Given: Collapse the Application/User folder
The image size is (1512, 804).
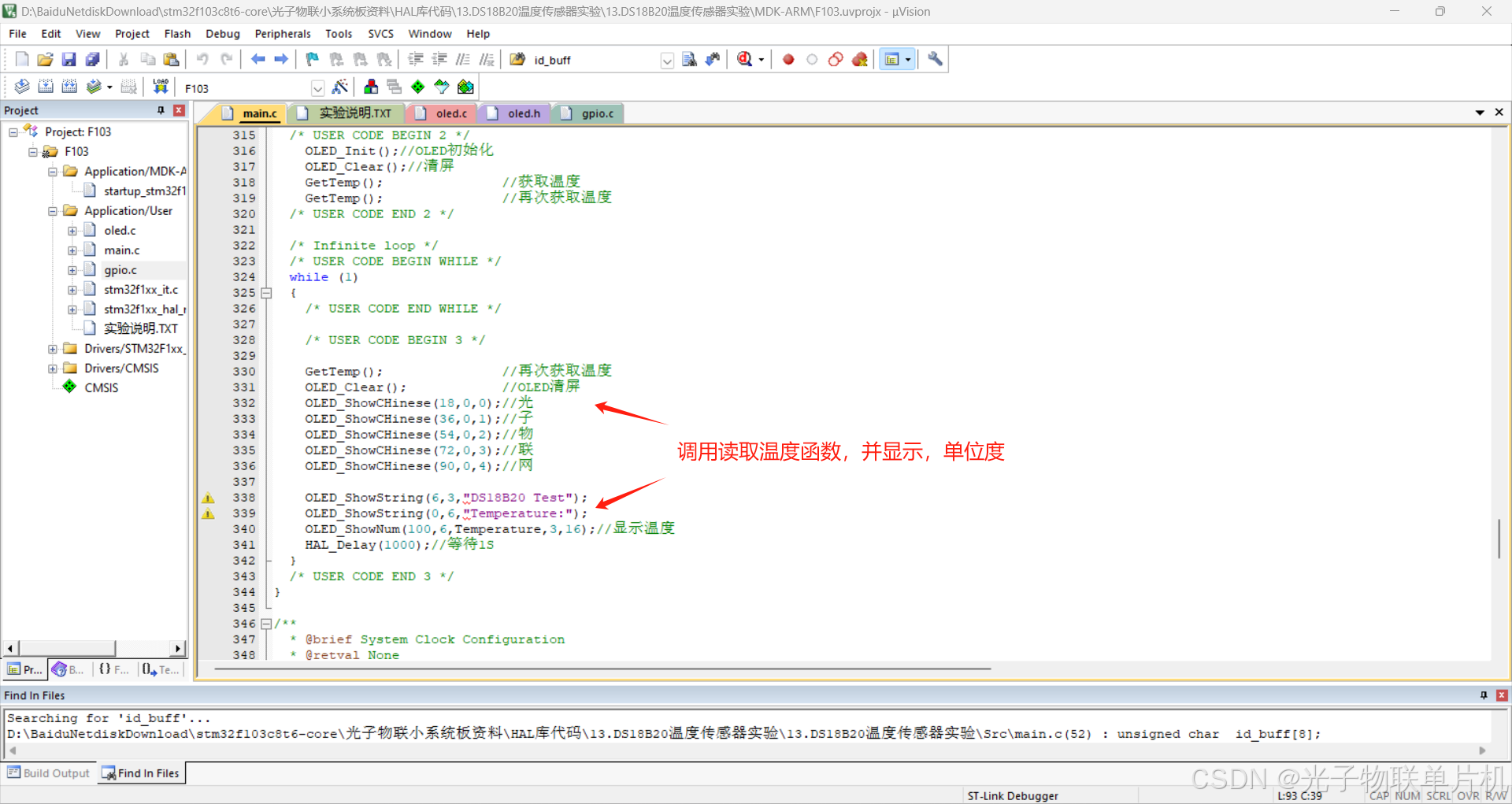Looking at the screenshot, I should point(53,211).
